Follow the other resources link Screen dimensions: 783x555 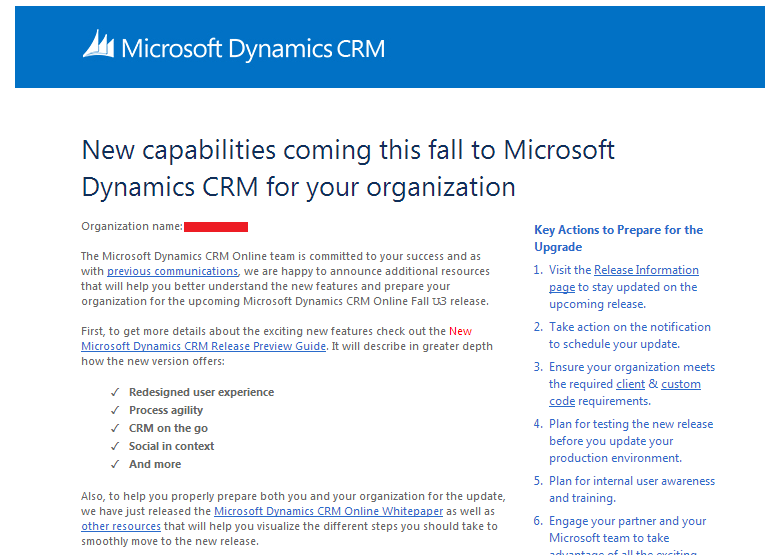tap(120, 526)
